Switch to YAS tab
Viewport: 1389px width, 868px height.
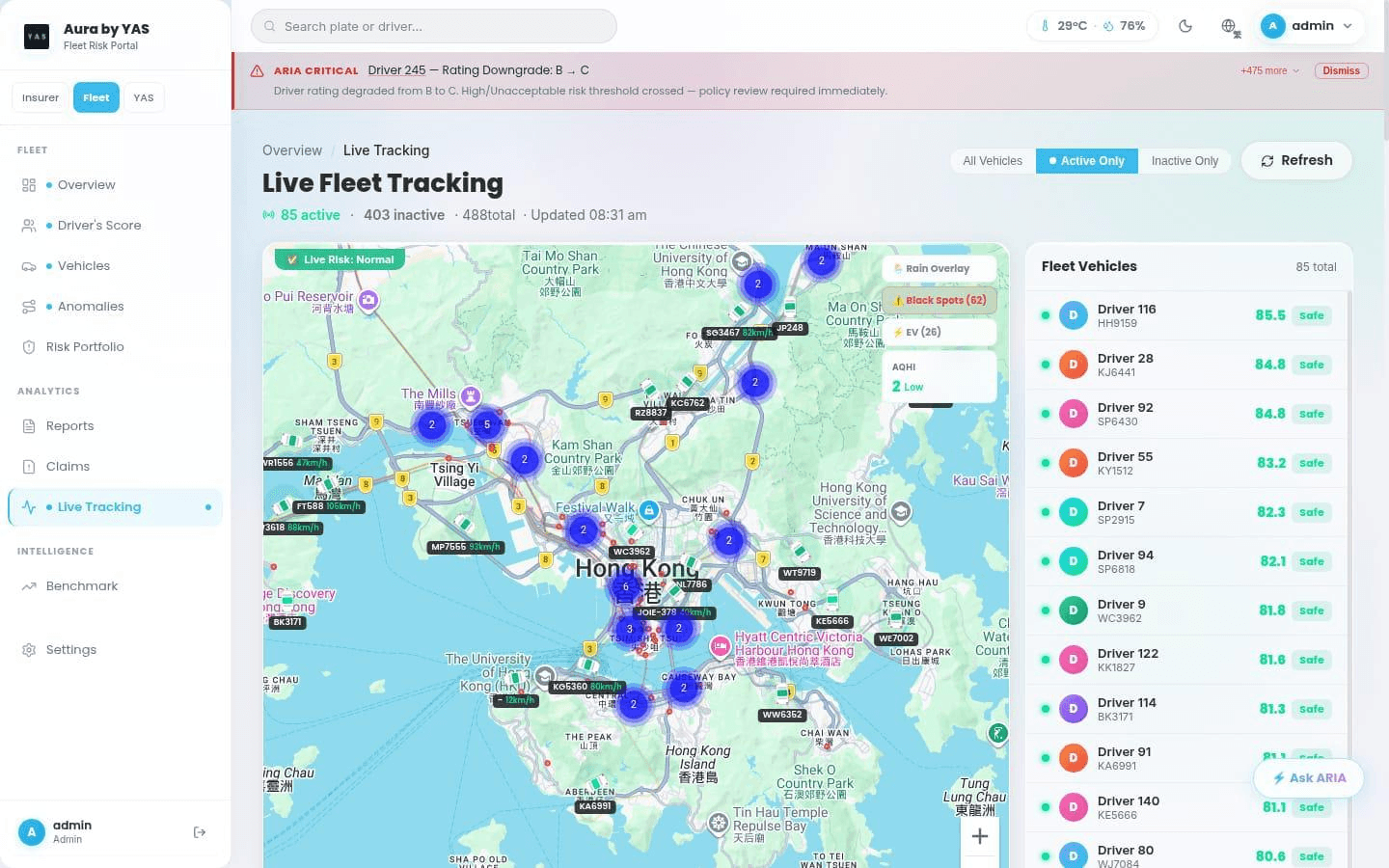point(144,97)
